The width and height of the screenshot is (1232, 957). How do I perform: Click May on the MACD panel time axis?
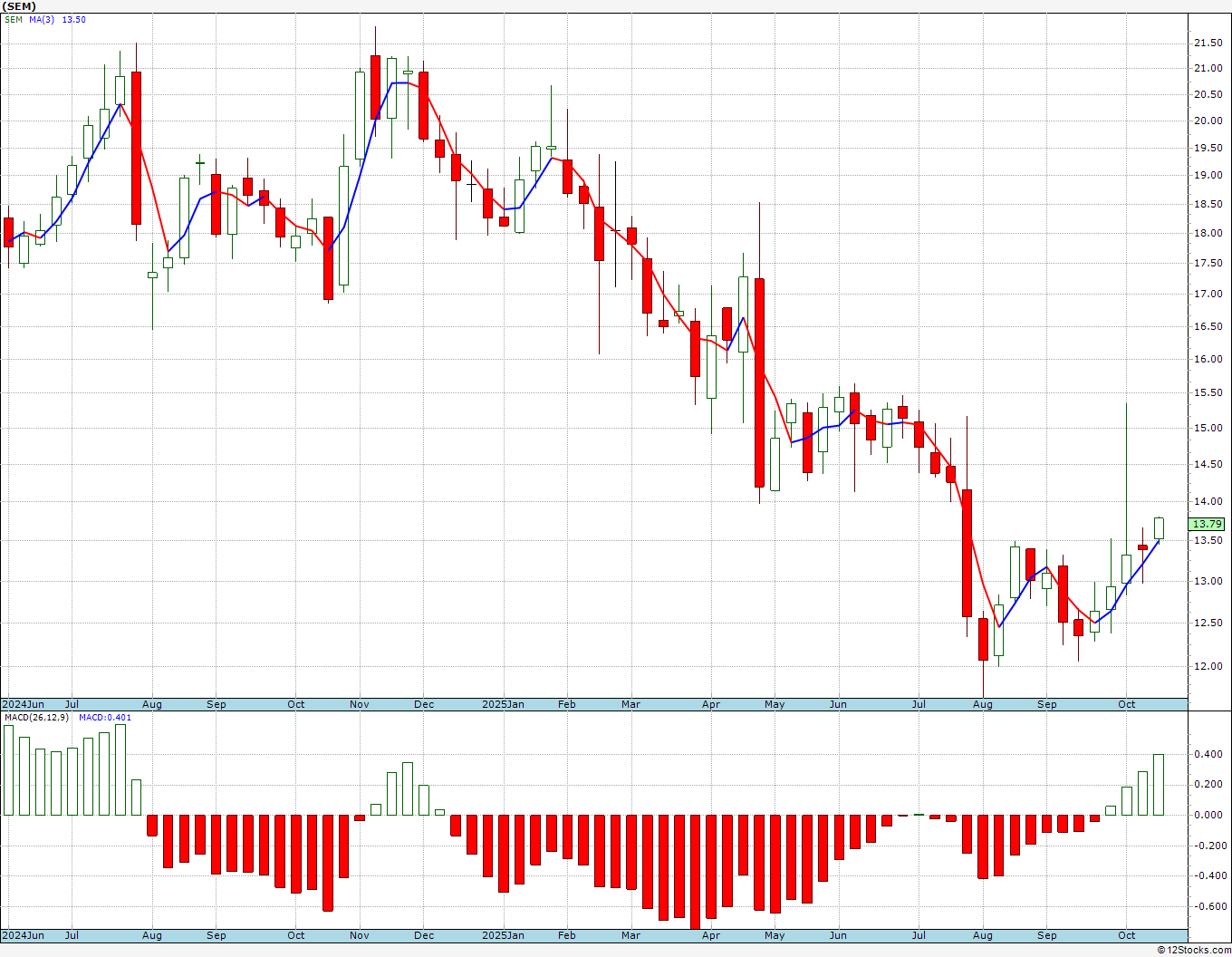pyautogui.click(x=775, y=935)
